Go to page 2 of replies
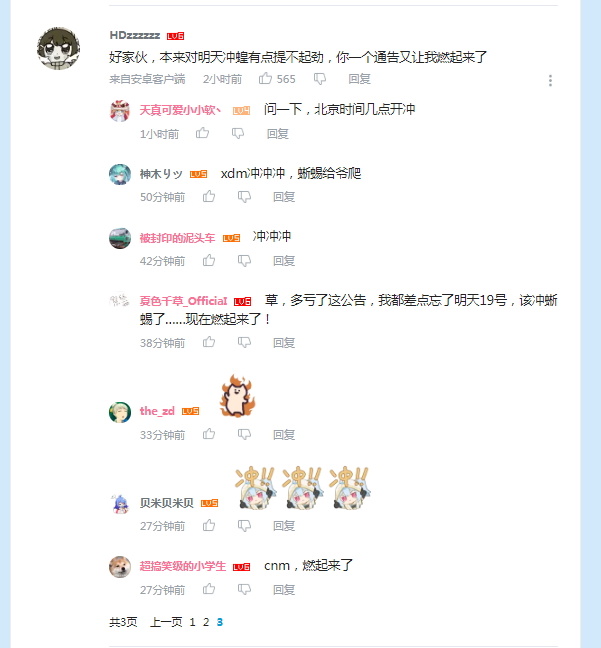The height and width of the screenshot is (648, 601). (206, 622)
